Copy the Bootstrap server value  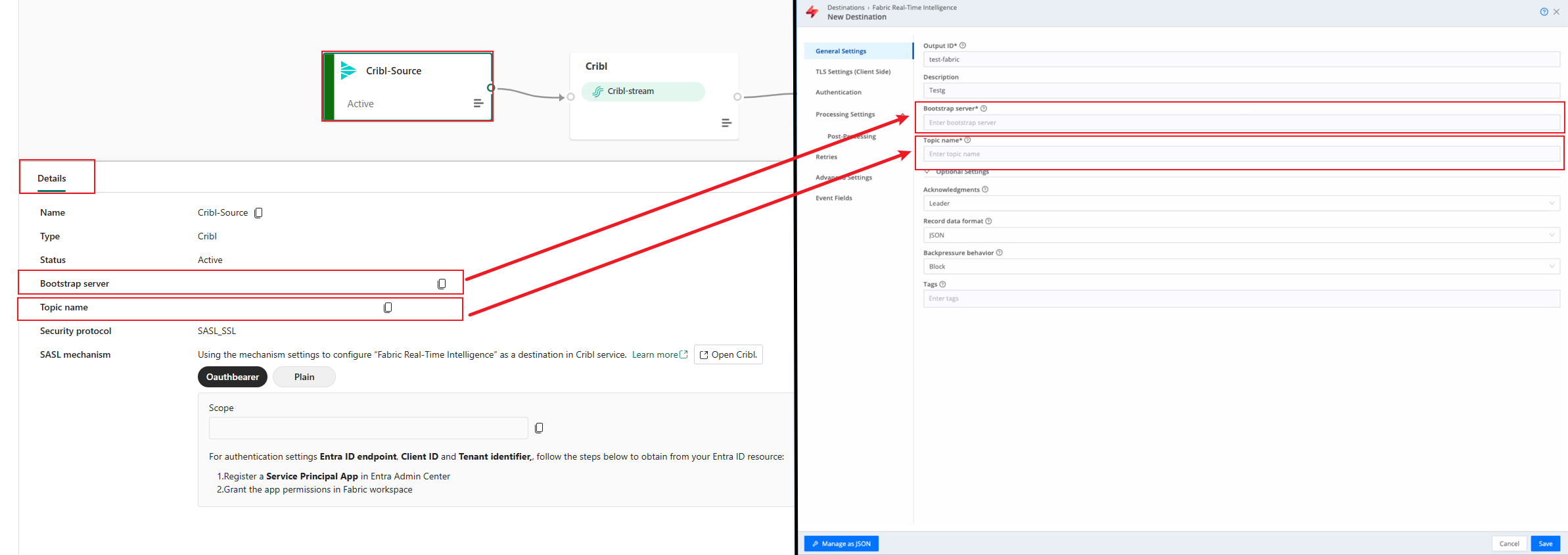(x=442, y=283)
